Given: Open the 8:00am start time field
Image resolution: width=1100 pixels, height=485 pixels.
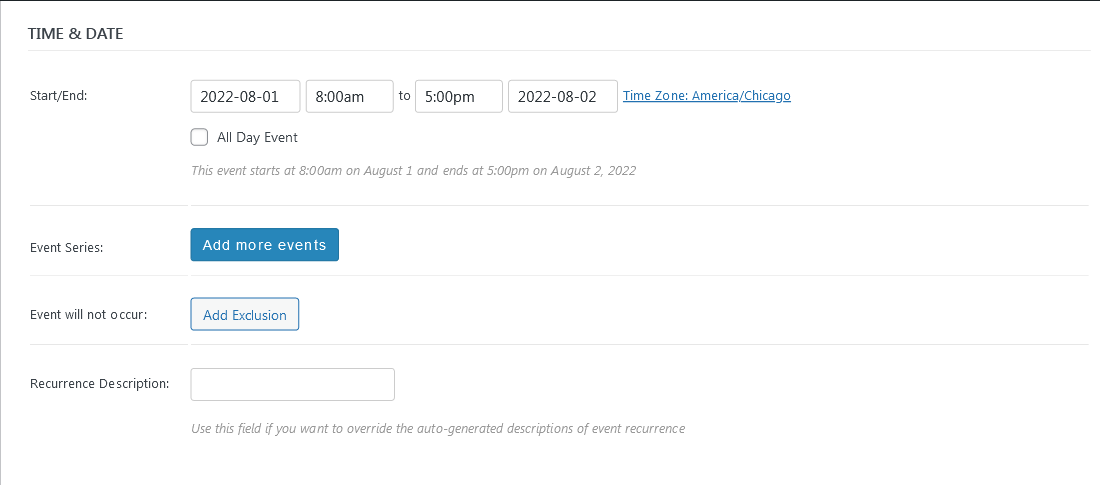Looking at the screenshot, I should click(x=349, y=96).
